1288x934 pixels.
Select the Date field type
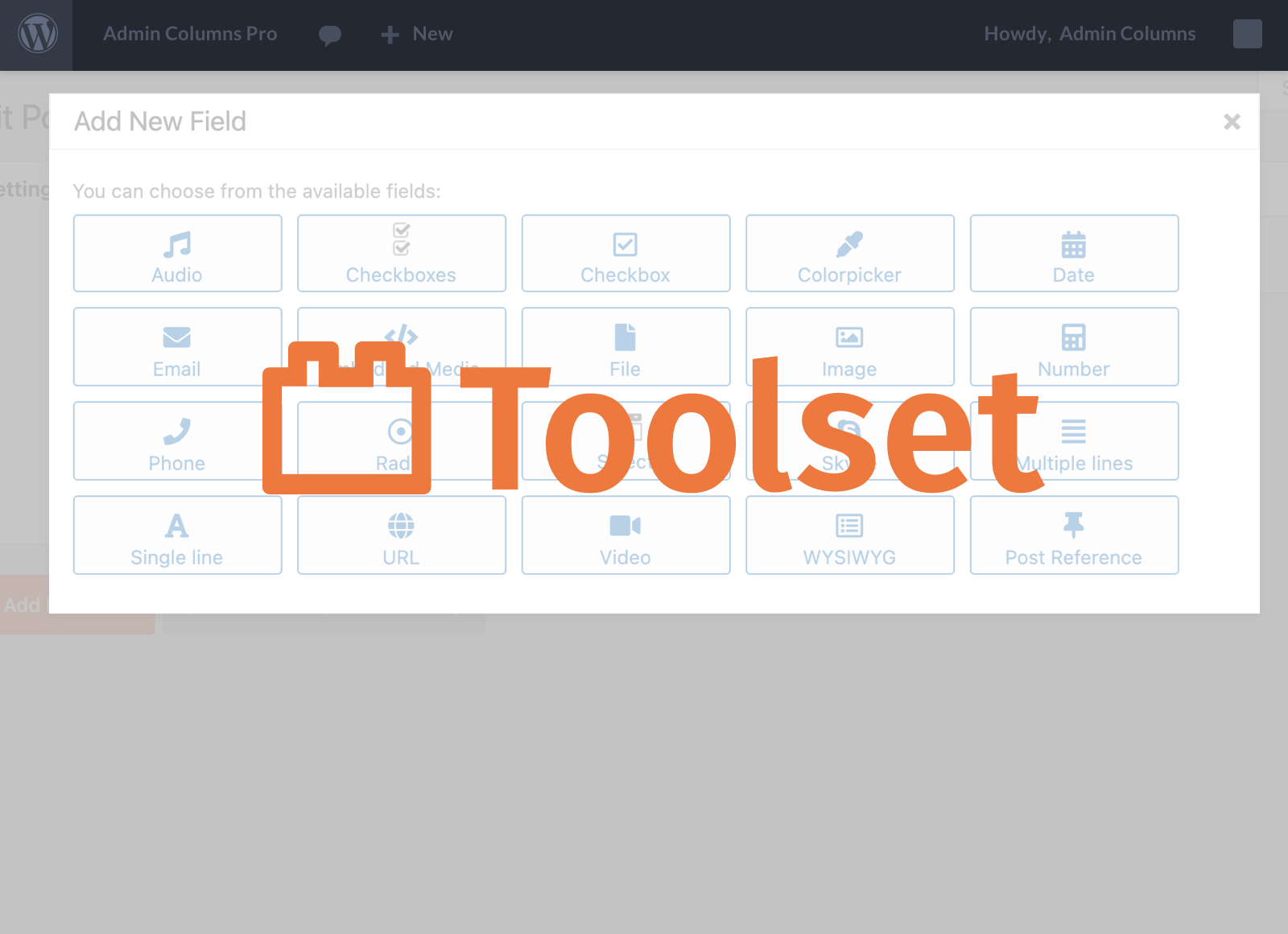click(1074, 254)
